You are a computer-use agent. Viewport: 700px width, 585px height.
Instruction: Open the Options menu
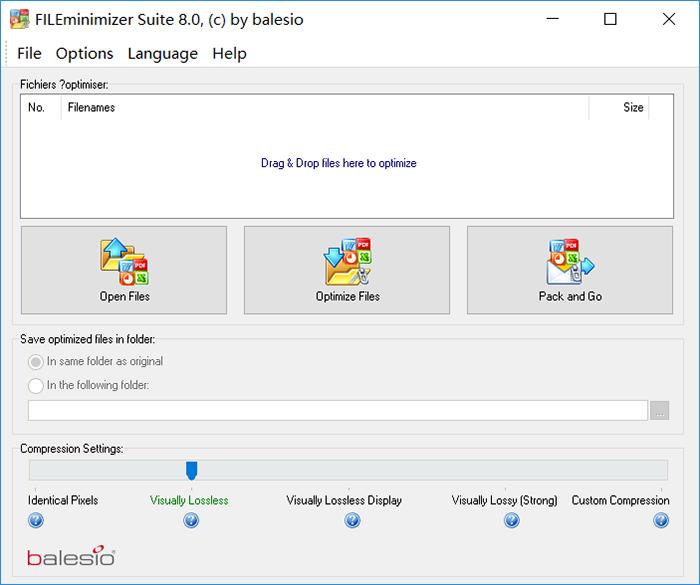84,53
